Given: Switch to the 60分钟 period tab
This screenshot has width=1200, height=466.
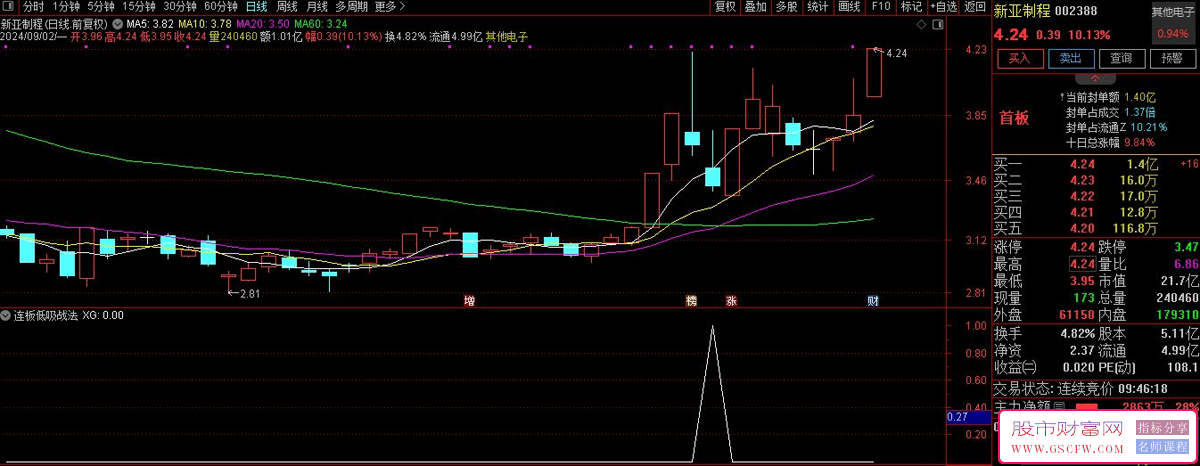Looking at the screenshot, I should pos(220,6).
